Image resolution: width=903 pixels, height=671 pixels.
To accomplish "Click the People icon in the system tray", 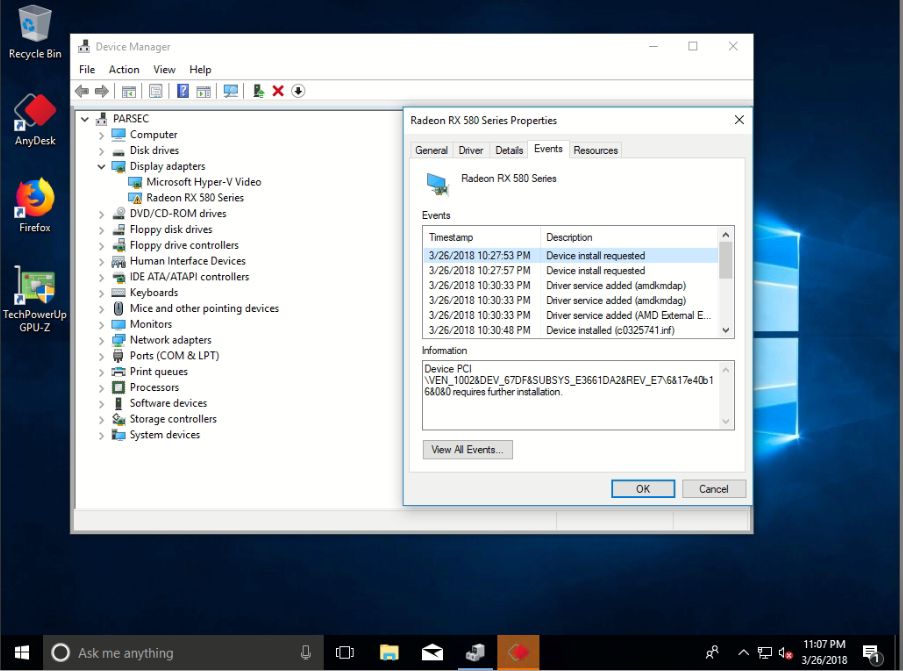I will click(712, 653).
